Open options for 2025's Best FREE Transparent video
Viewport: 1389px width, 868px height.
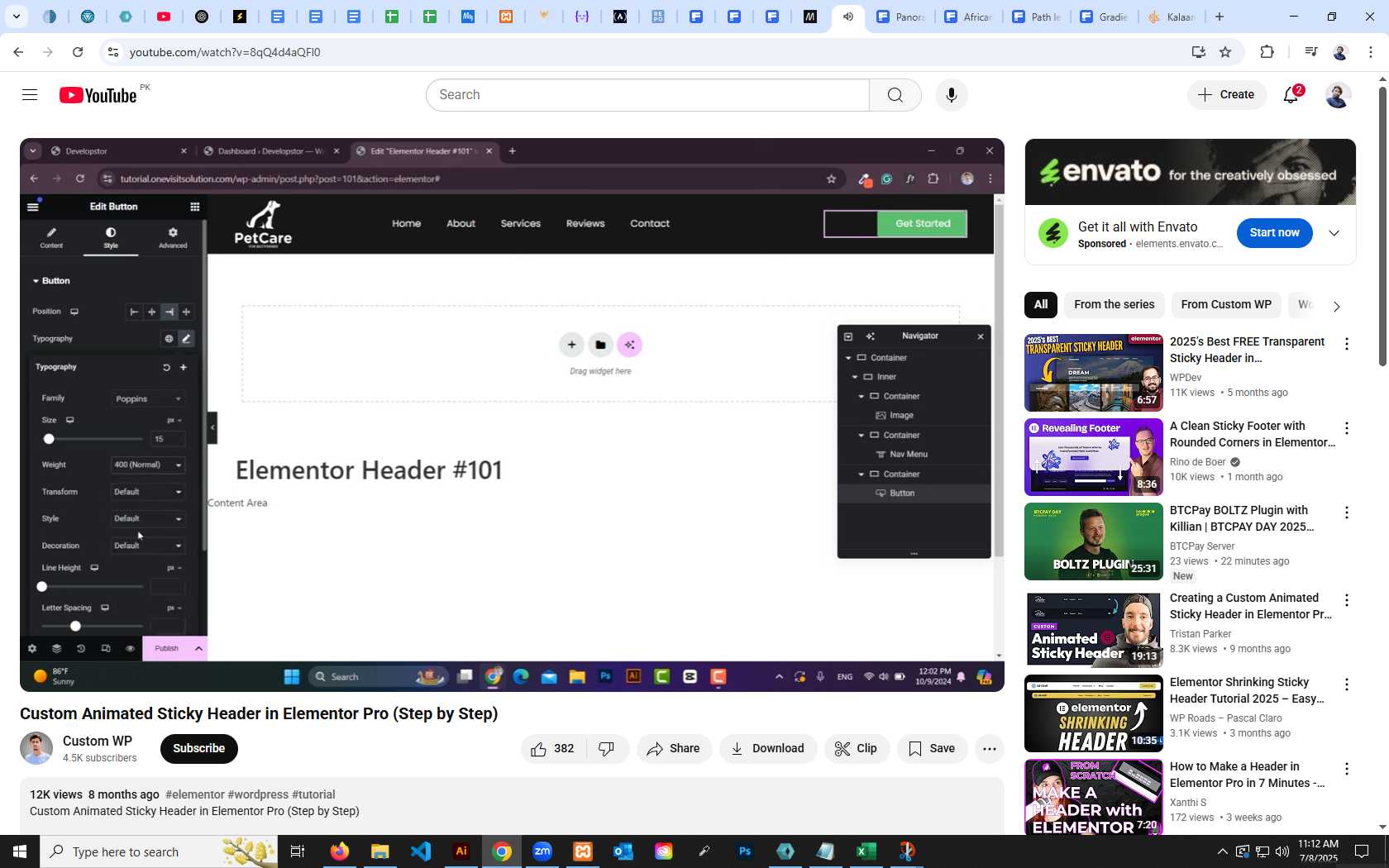(x=1347, y=344)
